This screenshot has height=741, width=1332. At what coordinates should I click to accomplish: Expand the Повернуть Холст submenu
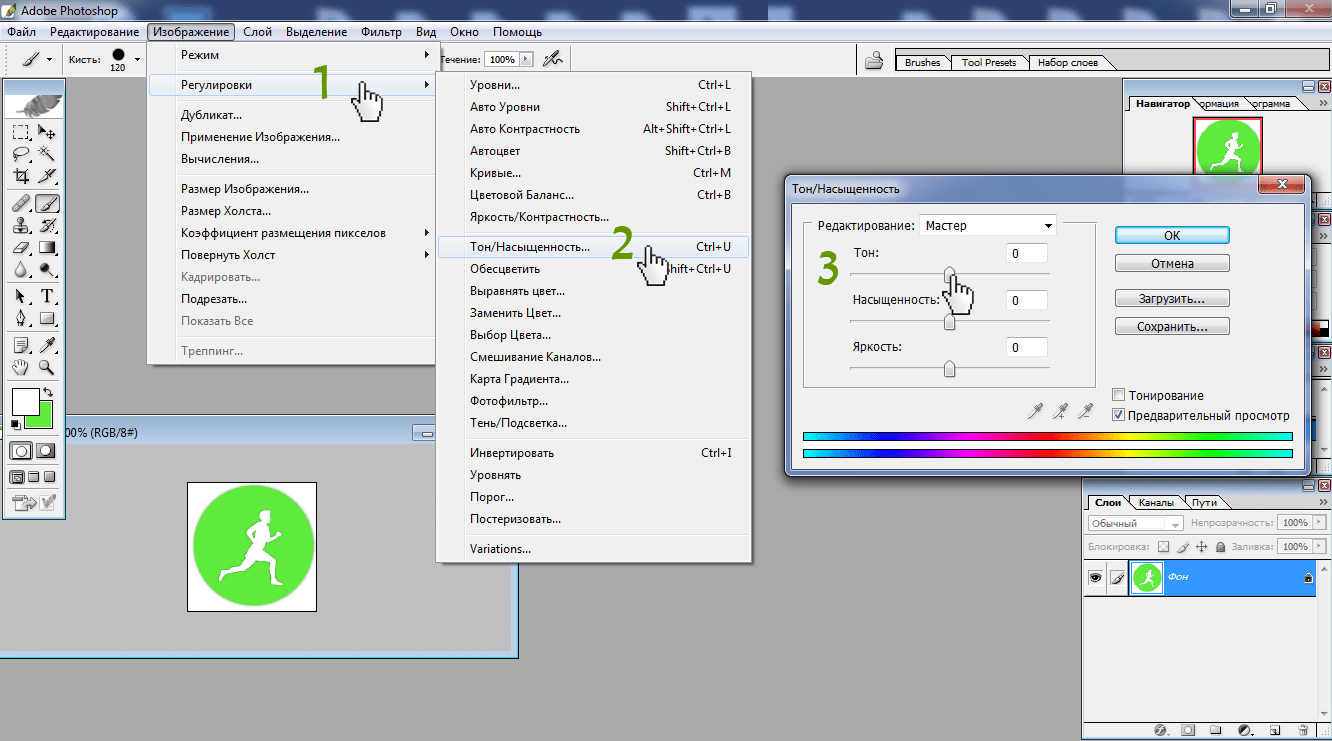click(x=292, y=255)
